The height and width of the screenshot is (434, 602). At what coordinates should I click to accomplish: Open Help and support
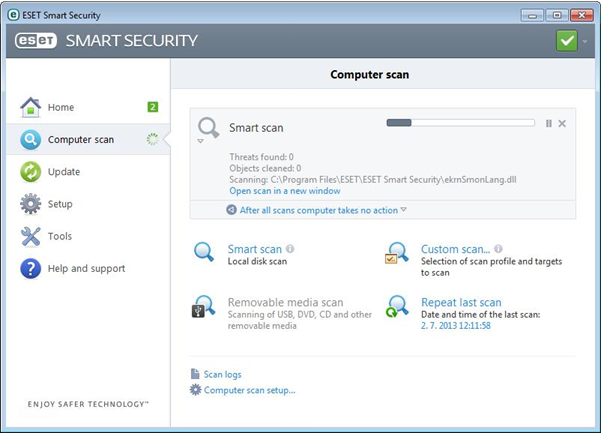coord(86,268)
